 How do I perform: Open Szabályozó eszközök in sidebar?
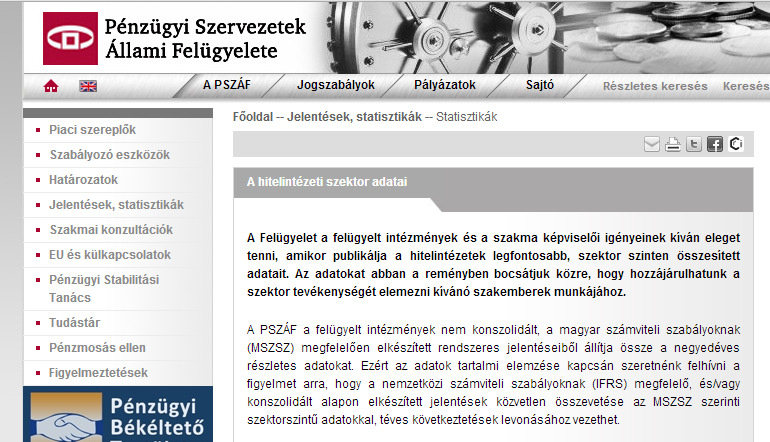tap(110, 155)
